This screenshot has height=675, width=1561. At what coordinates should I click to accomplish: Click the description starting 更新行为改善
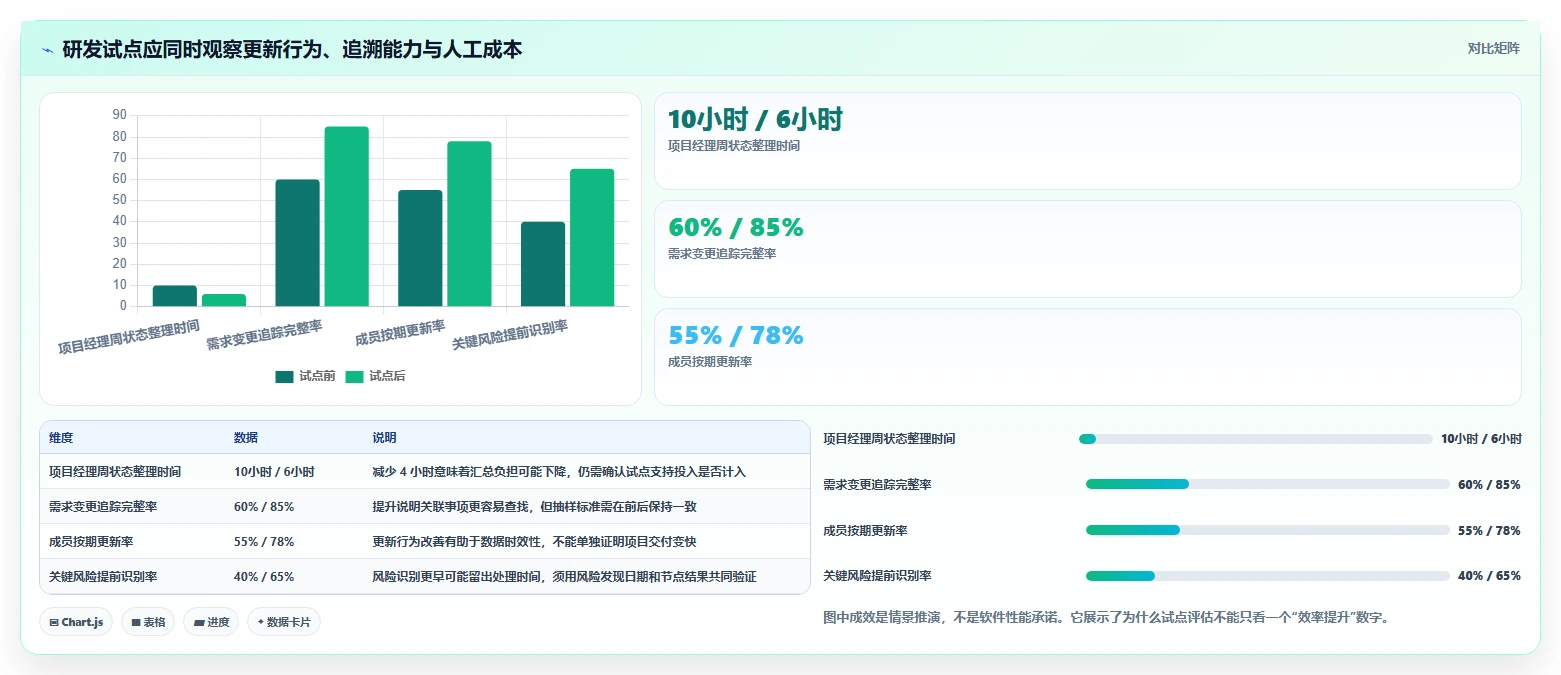tap(534, 542)
